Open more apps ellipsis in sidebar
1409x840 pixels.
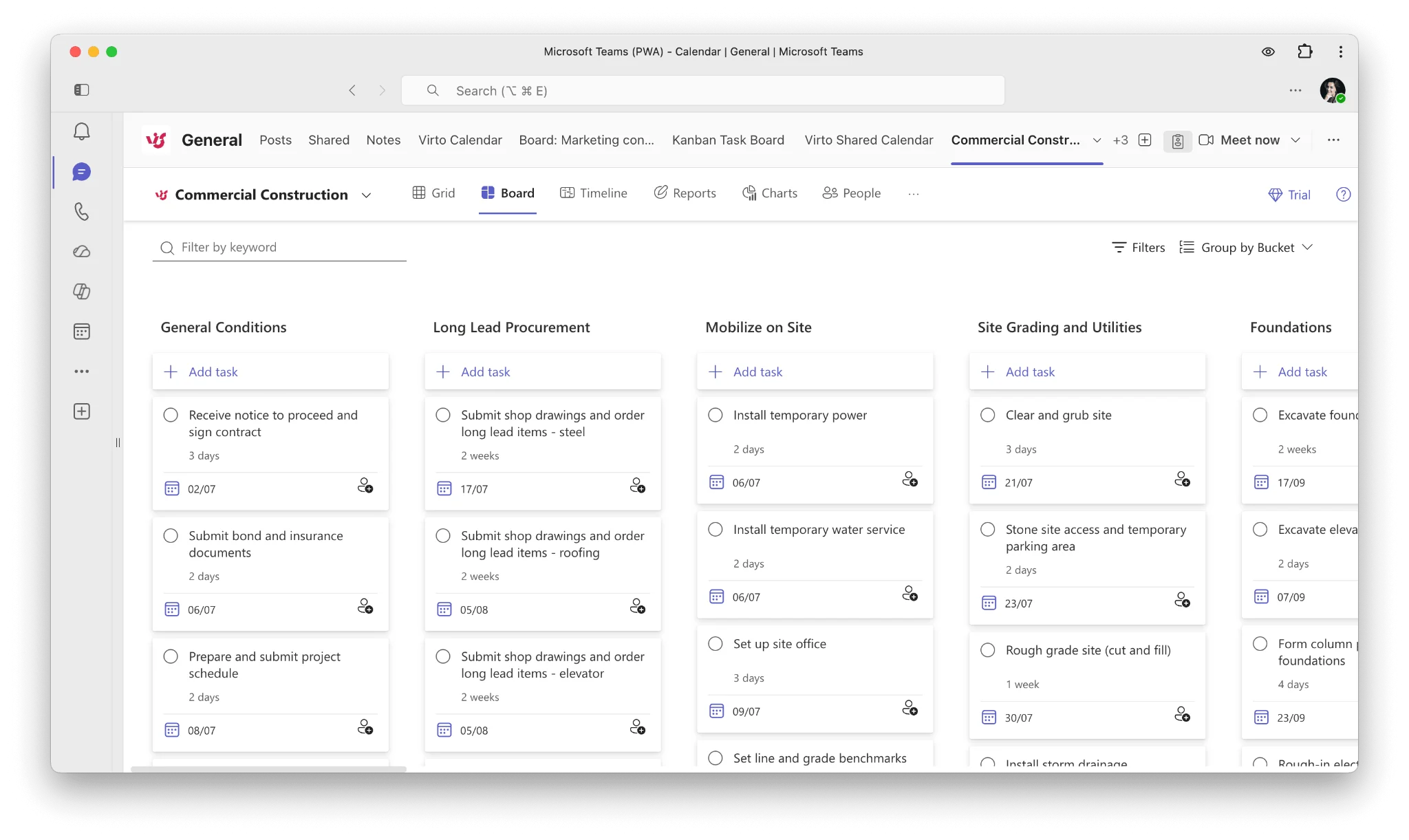[81, 371]
